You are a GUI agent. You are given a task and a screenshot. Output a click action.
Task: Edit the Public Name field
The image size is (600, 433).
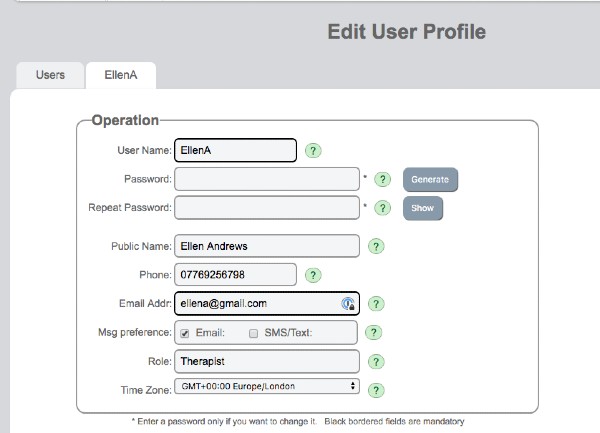coord(267,246)
